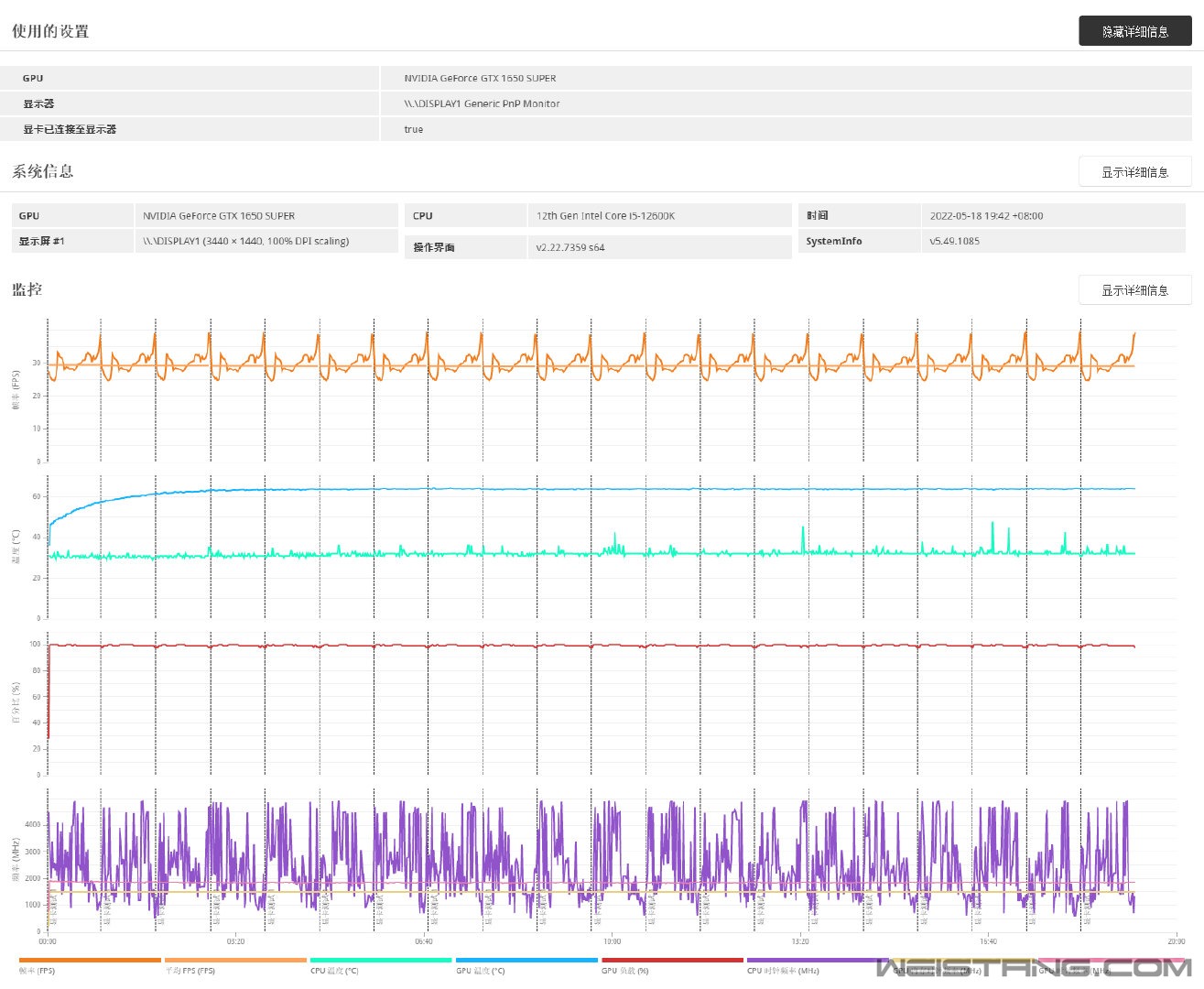1204x989 pixels.
Task: Click the CPU label in 系统信息
Action: click(x=422, y=216)
